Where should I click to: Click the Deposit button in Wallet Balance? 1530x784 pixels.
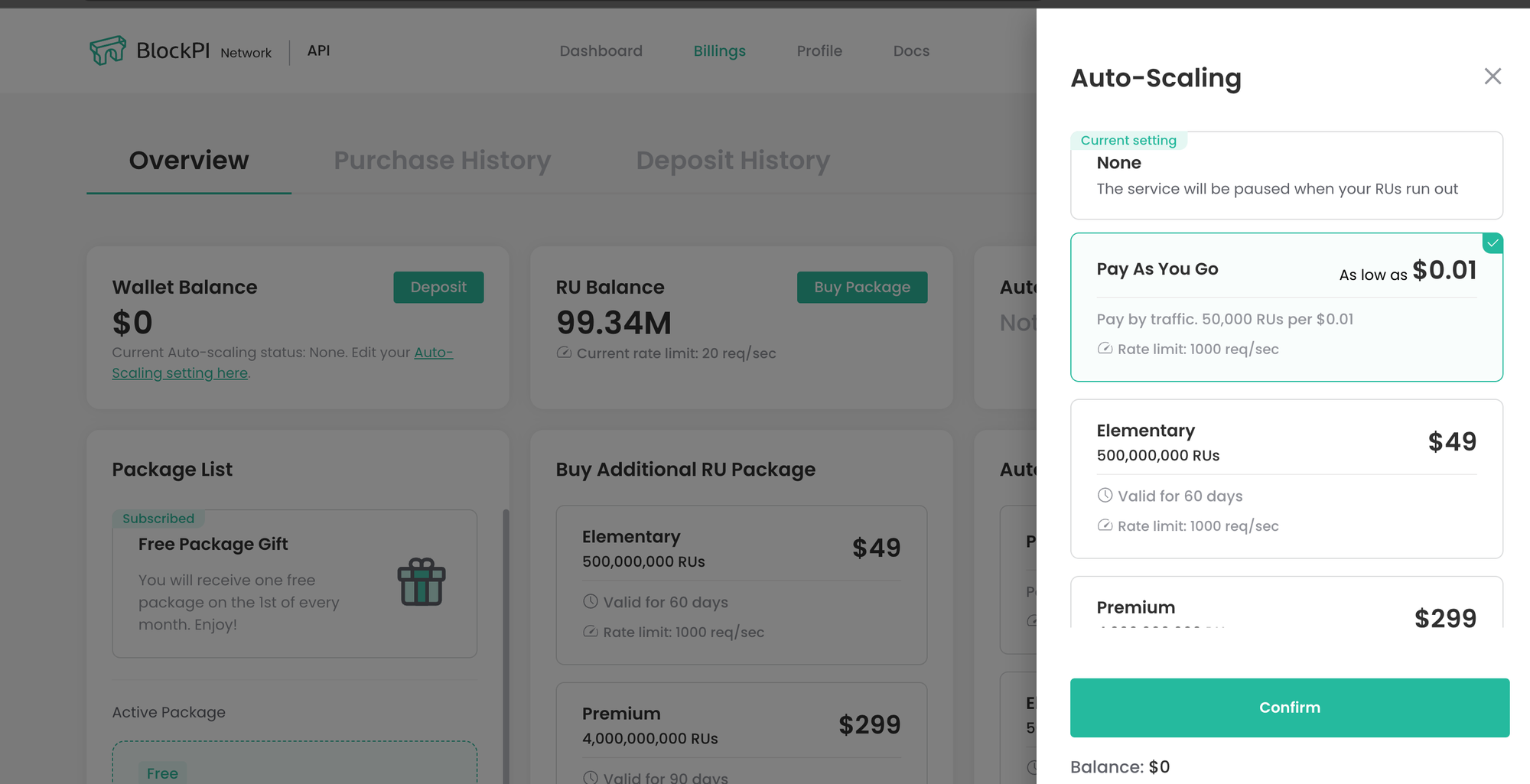tap(438, 288)
